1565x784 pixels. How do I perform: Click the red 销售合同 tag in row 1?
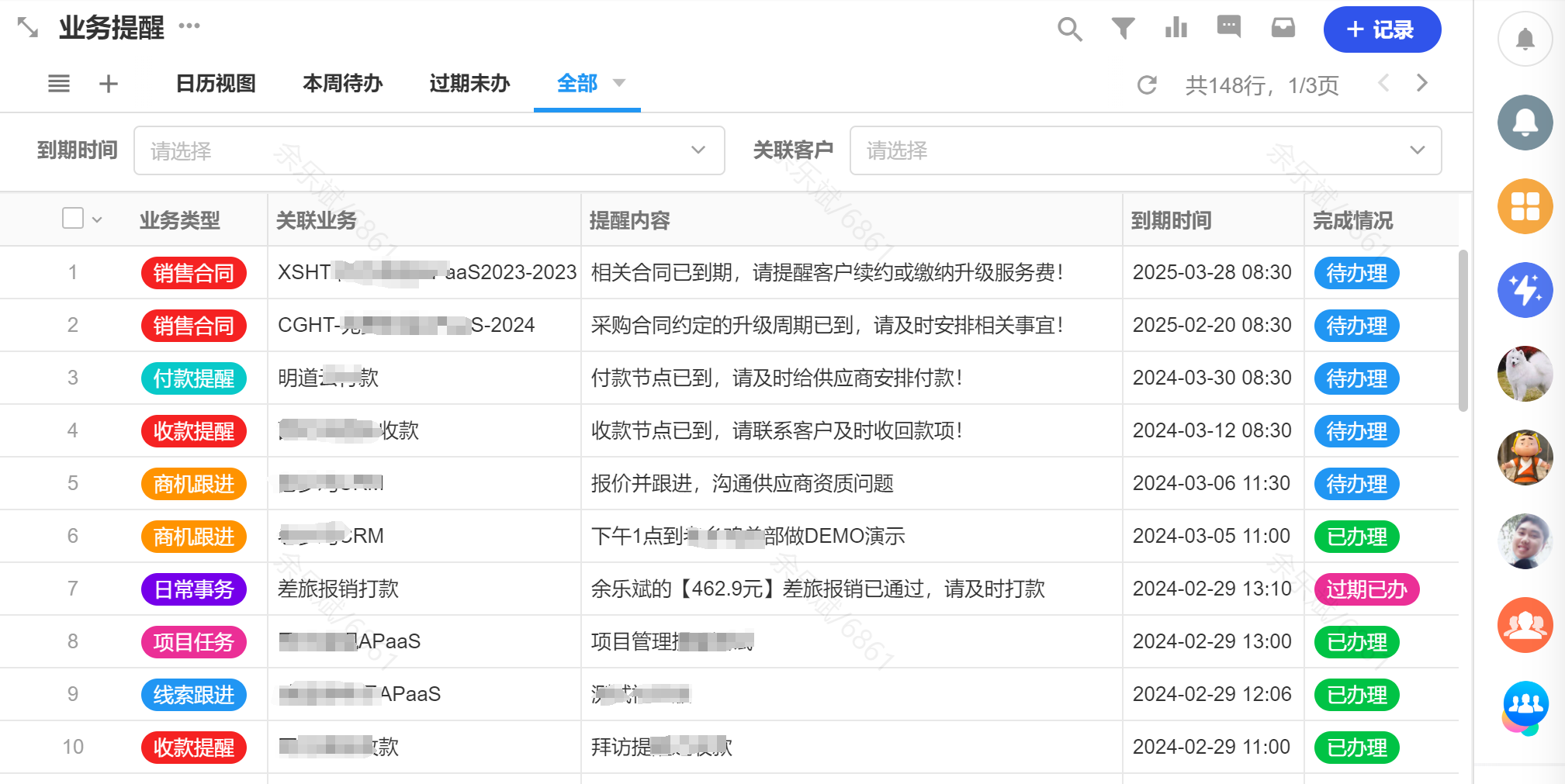pos(194,273)
